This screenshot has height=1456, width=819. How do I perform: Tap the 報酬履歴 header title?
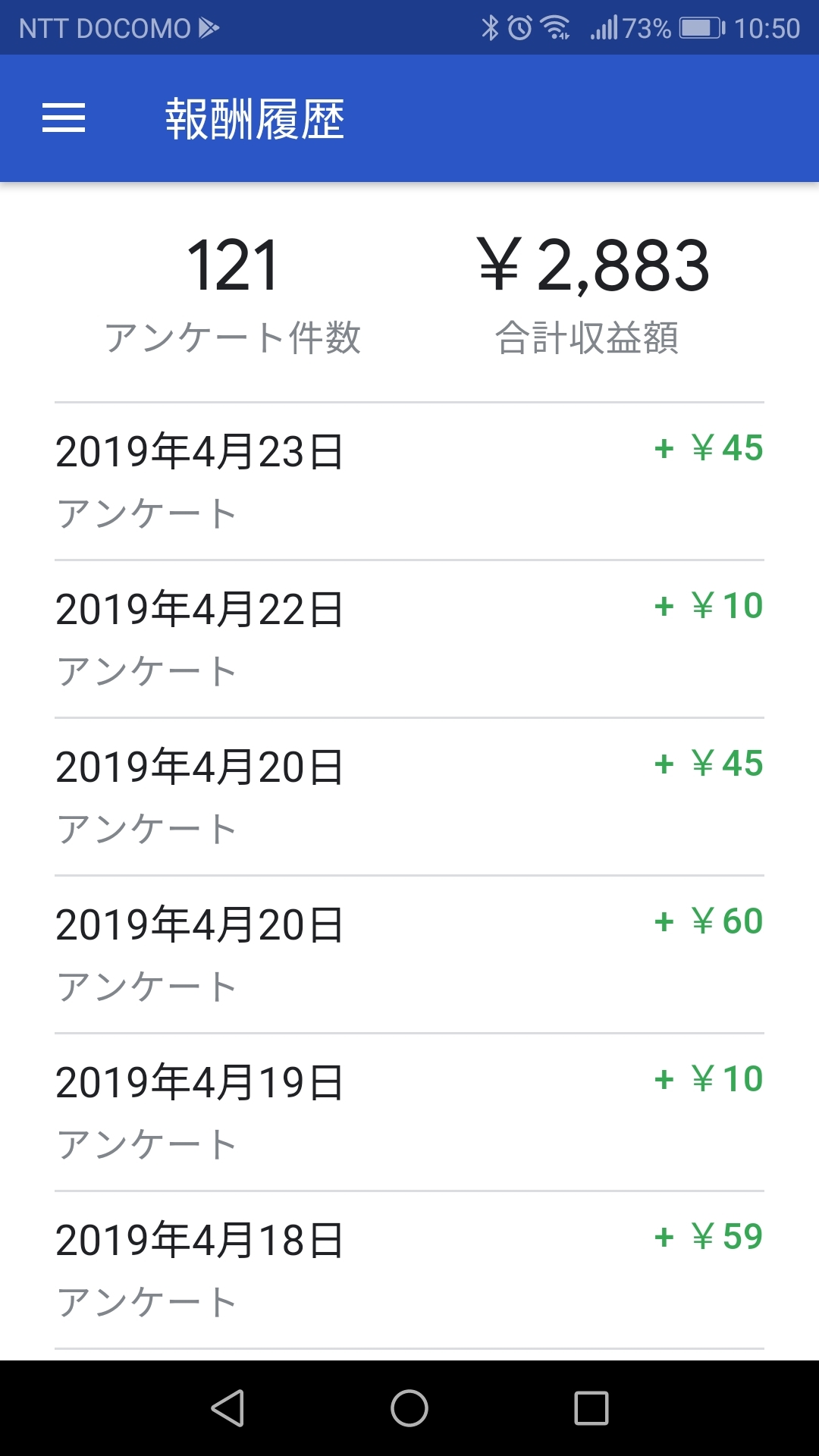click(x=255, y=119)
